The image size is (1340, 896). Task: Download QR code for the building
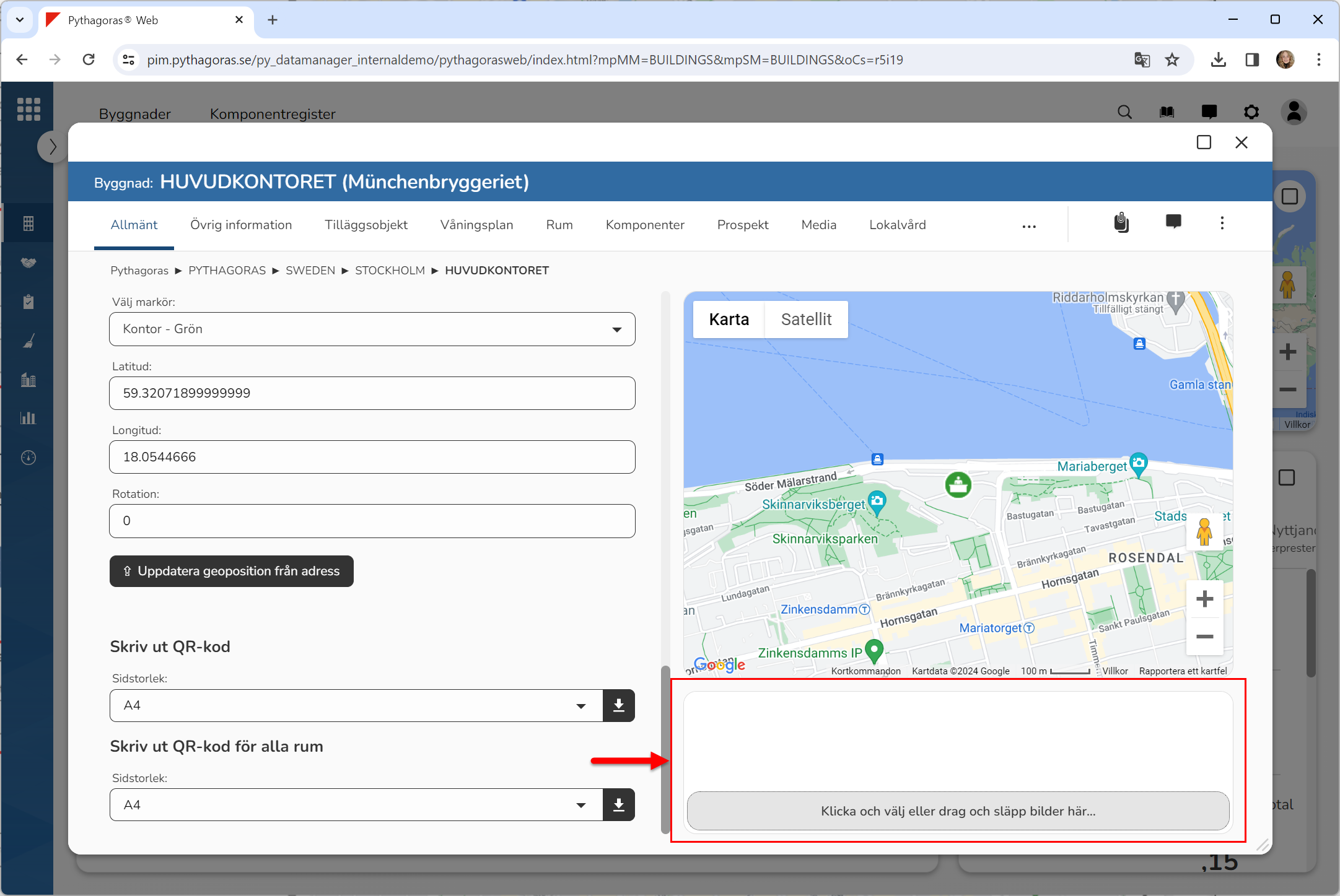coord(618,705)
